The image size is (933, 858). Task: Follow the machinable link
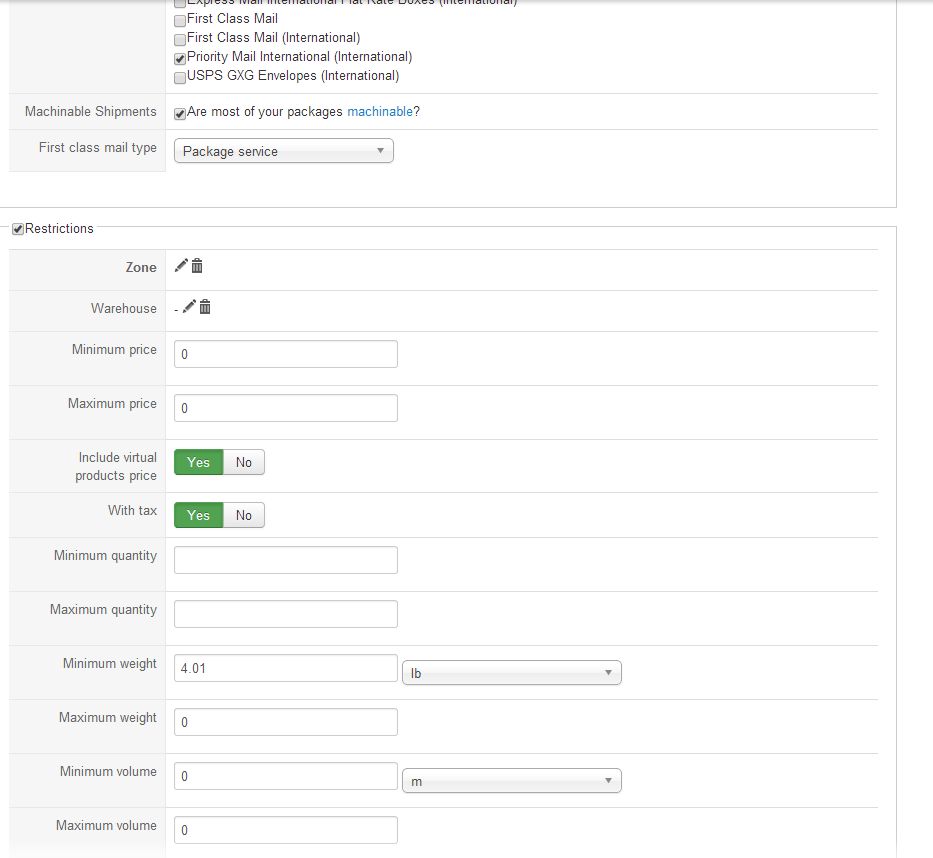click(380, 112)
